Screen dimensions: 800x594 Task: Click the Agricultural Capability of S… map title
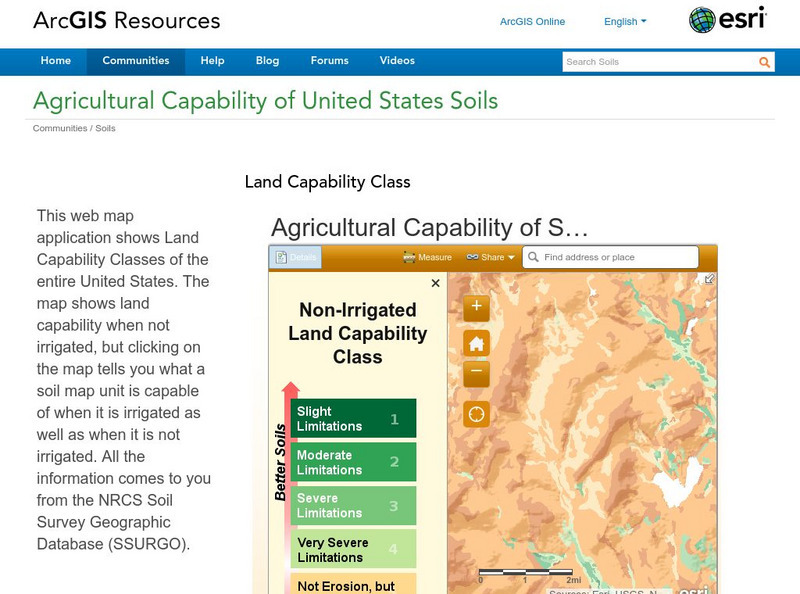tap(429, 228)
